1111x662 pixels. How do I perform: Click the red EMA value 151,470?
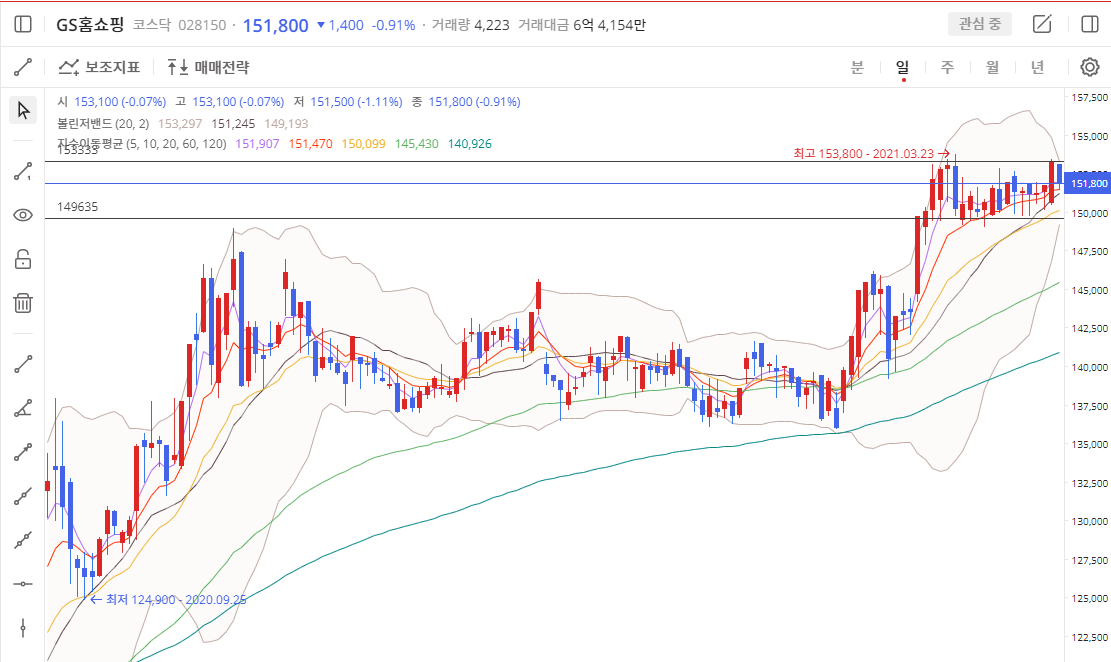tap(310, 144)
